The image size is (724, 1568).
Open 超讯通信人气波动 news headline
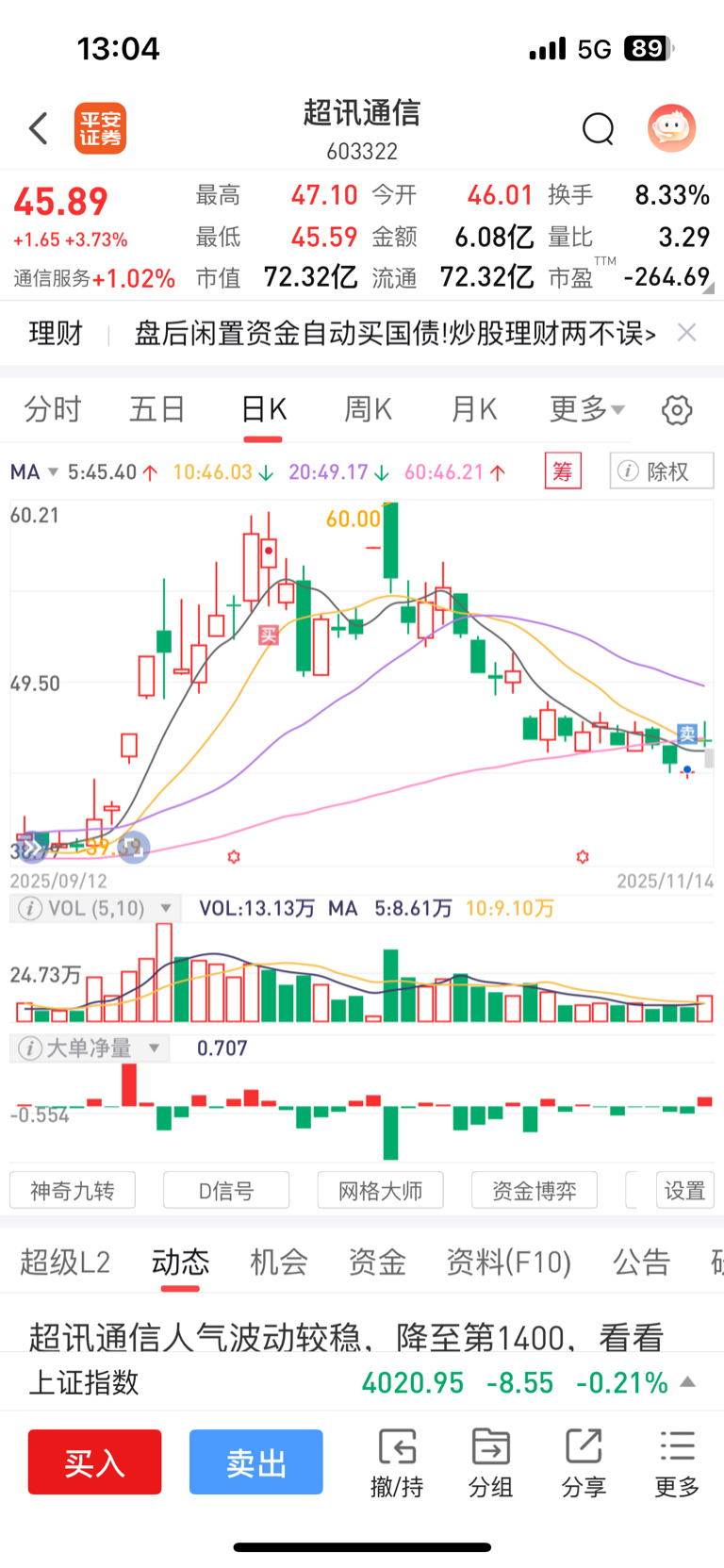(x=347, y=1337)
